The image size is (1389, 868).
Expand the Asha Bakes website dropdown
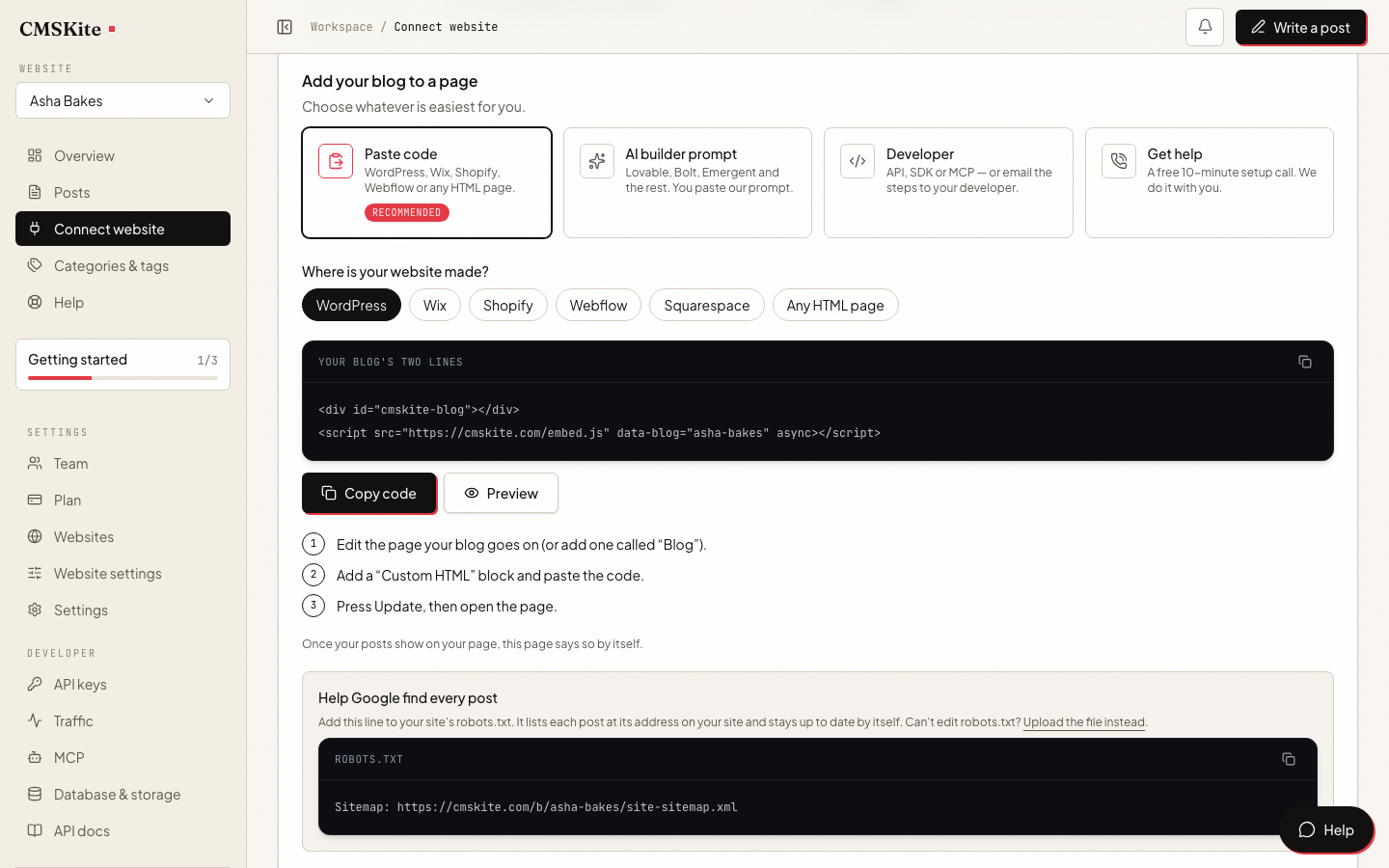coord(123,100)
